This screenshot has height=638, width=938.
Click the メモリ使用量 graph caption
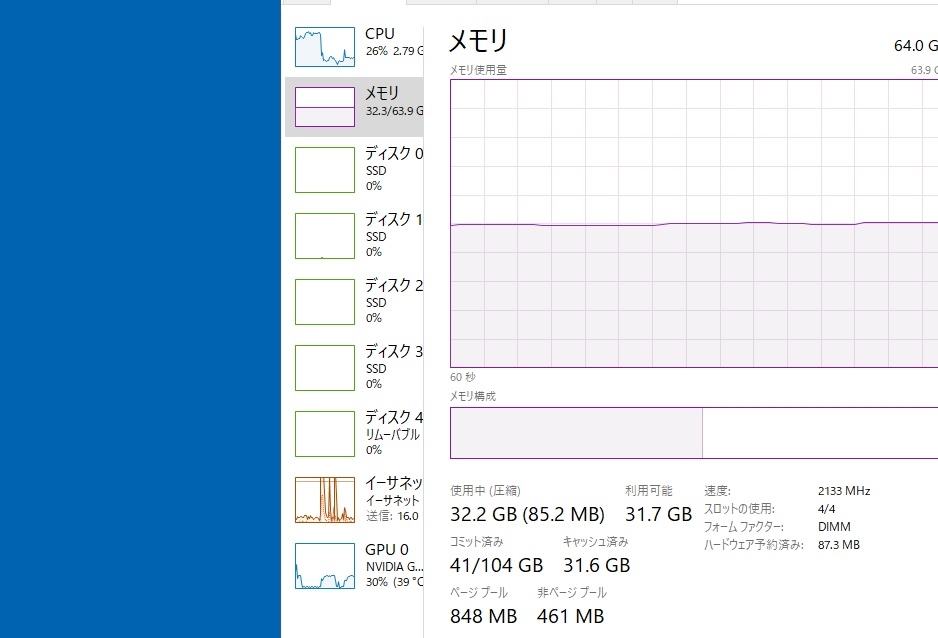pos(479,70)
